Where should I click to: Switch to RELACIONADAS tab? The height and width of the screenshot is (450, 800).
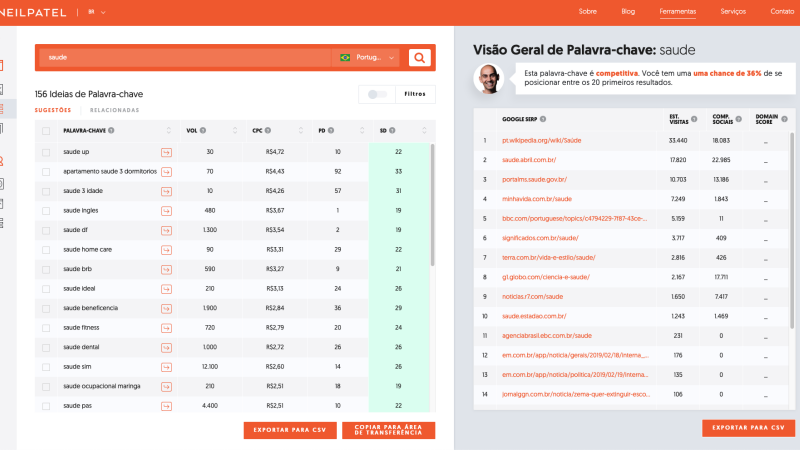114,110
